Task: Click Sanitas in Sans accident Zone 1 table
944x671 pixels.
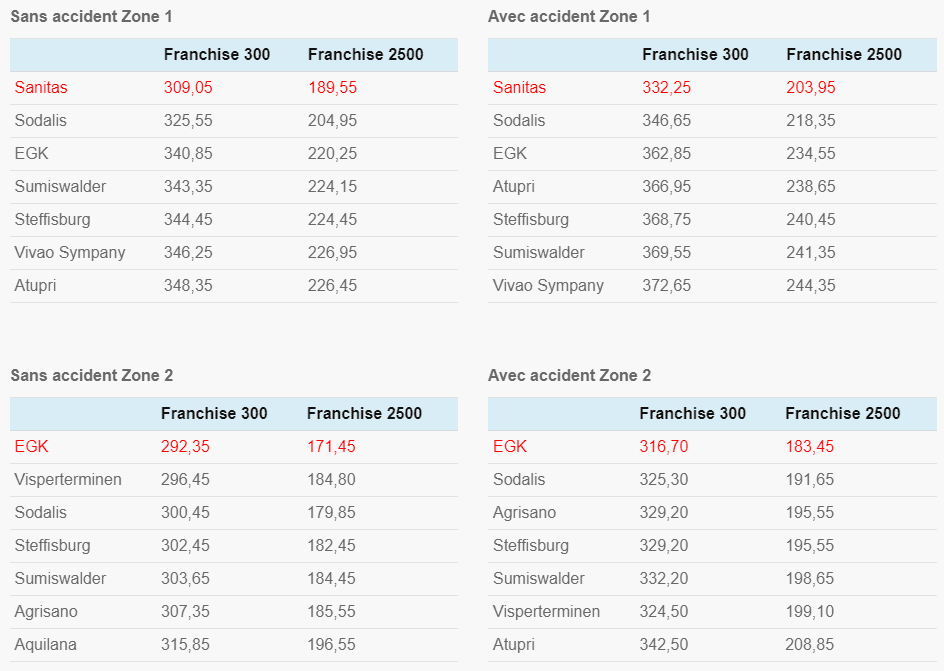Action: pos(41,88)
